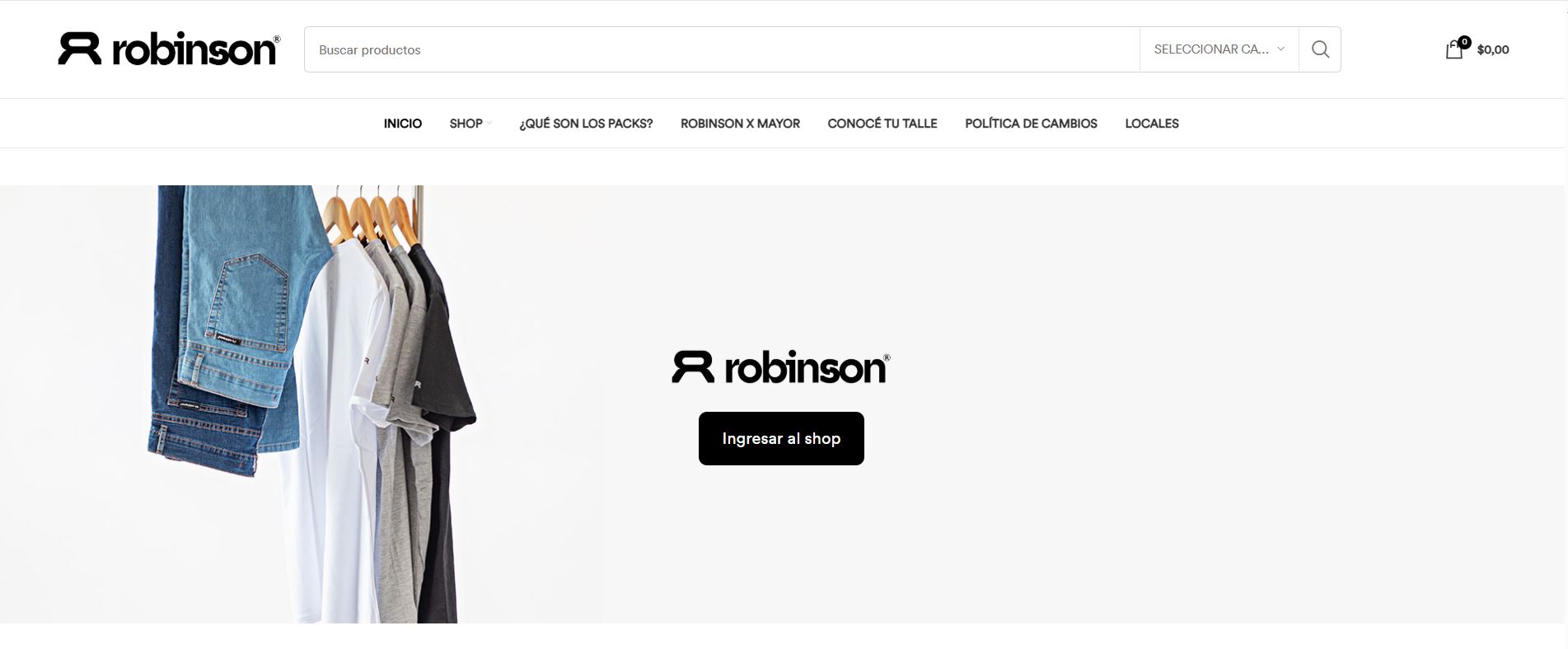This screenshot has height=649, width=1568.
Task: Click Ingresar al shop button
Action: tap(781, 438)
